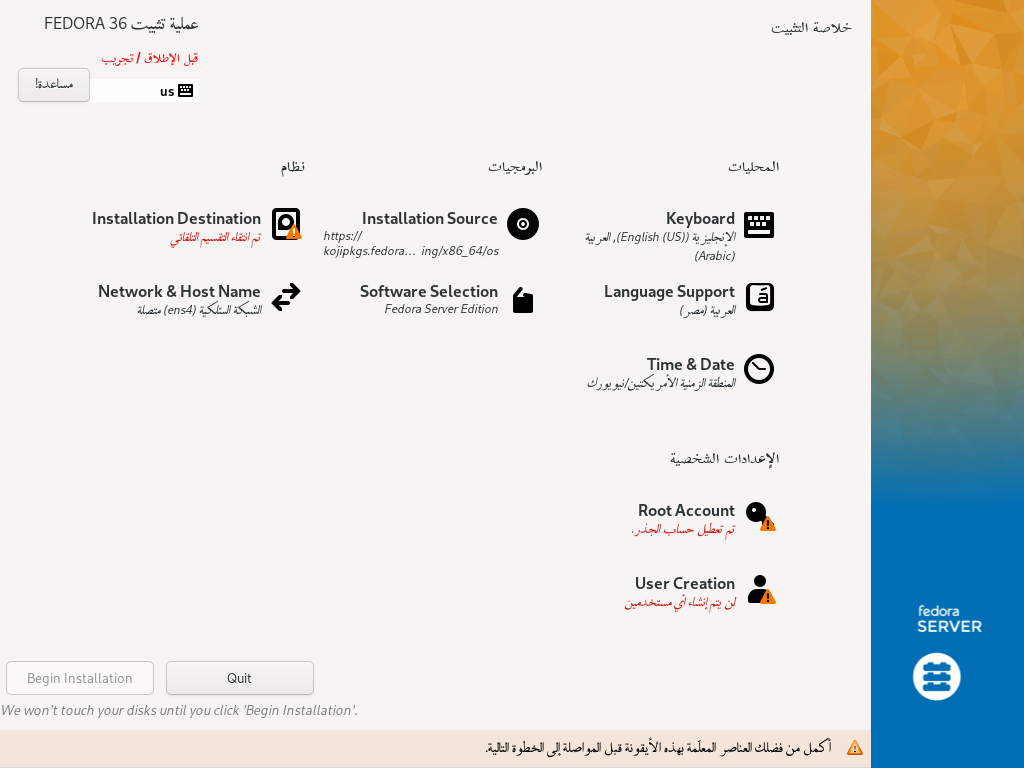Open the Time & Date clock icon
Screen dimensions: 1024x768
[759, 369]
